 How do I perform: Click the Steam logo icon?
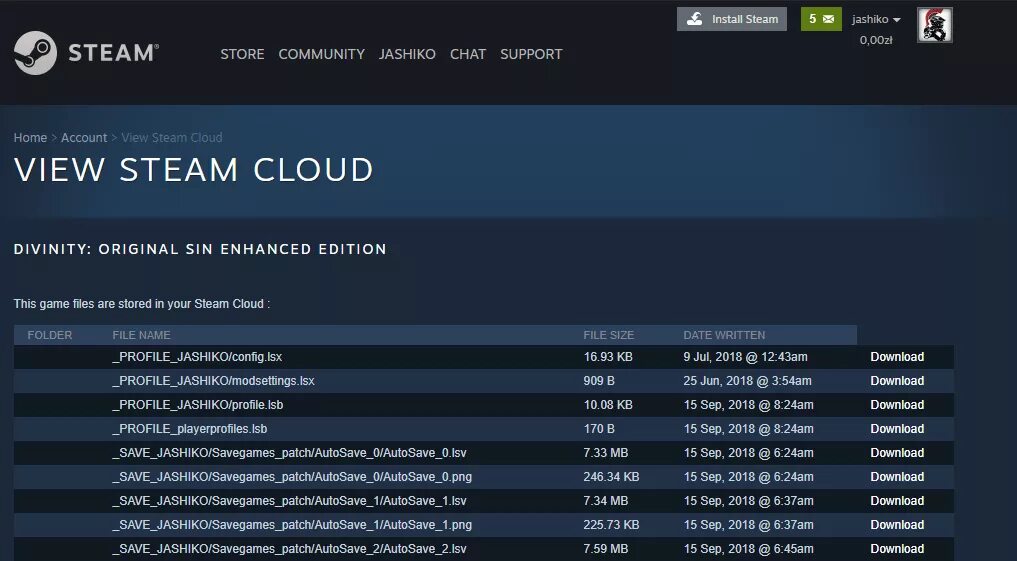[x=35, y=53]
